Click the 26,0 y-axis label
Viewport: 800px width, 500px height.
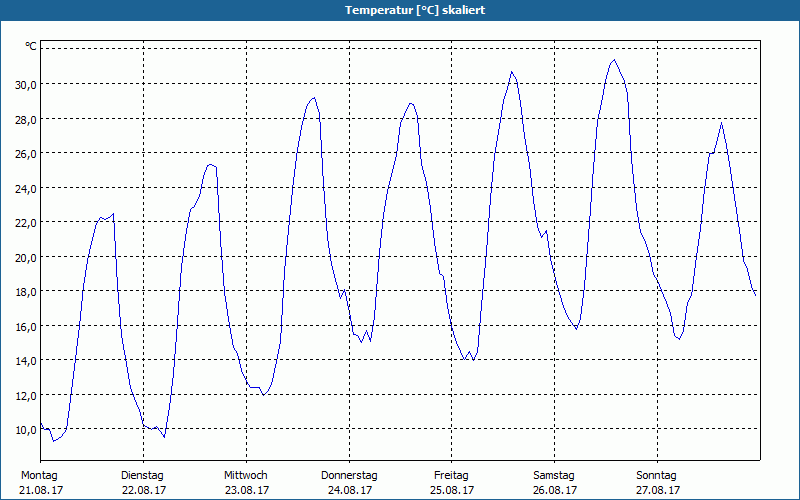[26, 154]
